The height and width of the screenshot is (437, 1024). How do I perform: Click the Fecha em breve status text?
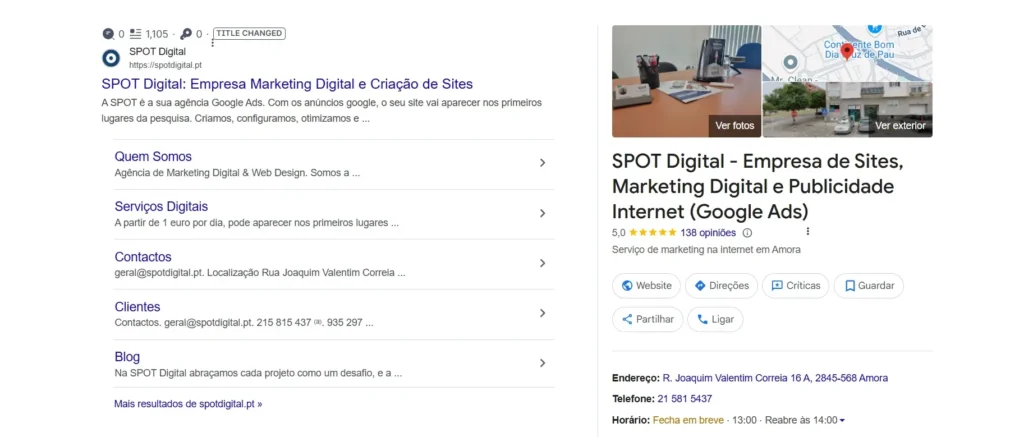[x=688, y=420]
